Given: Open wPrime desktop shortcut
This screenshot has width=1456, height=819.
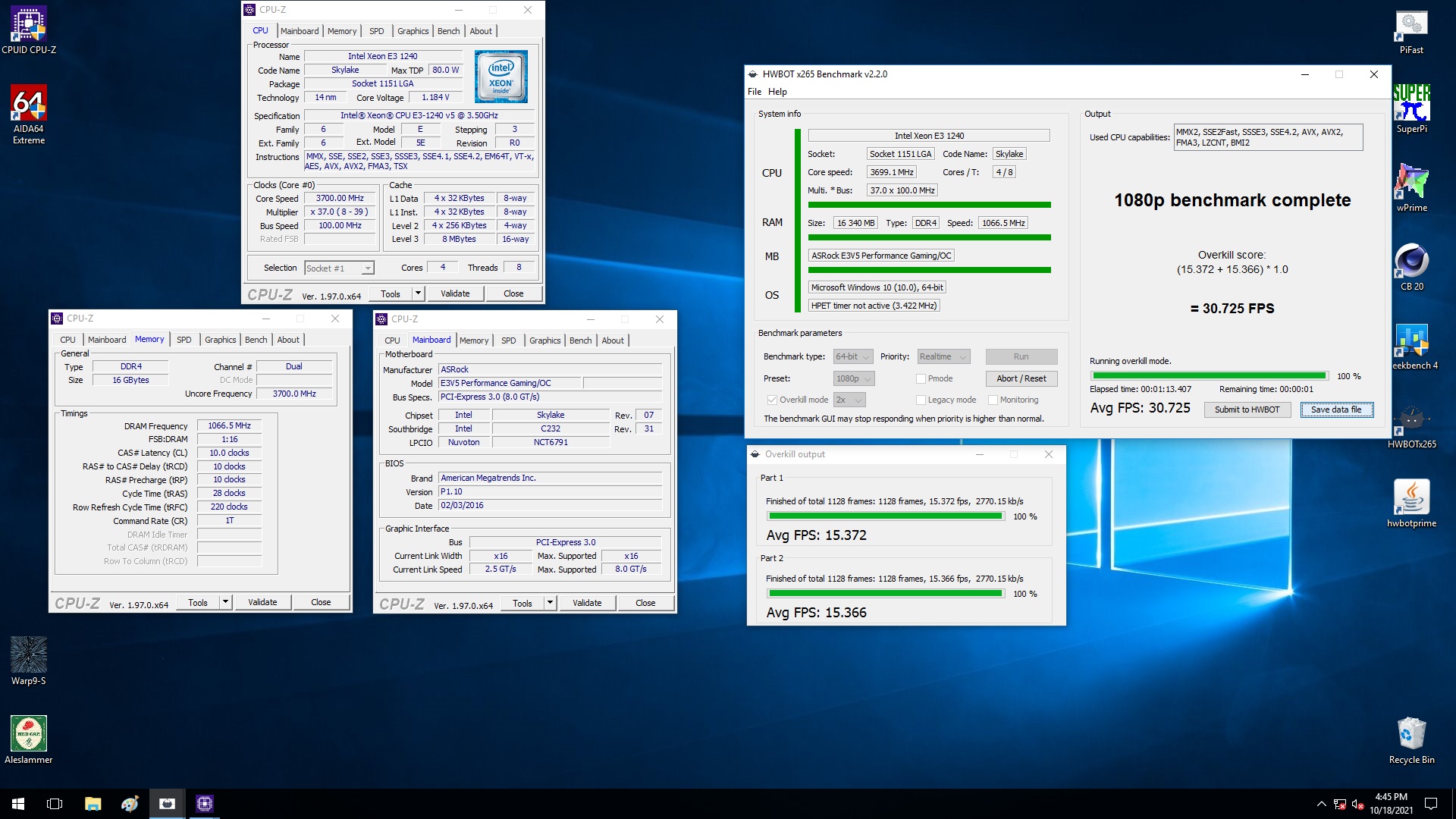Looking at the screenshot, I should coord(1411,188).
